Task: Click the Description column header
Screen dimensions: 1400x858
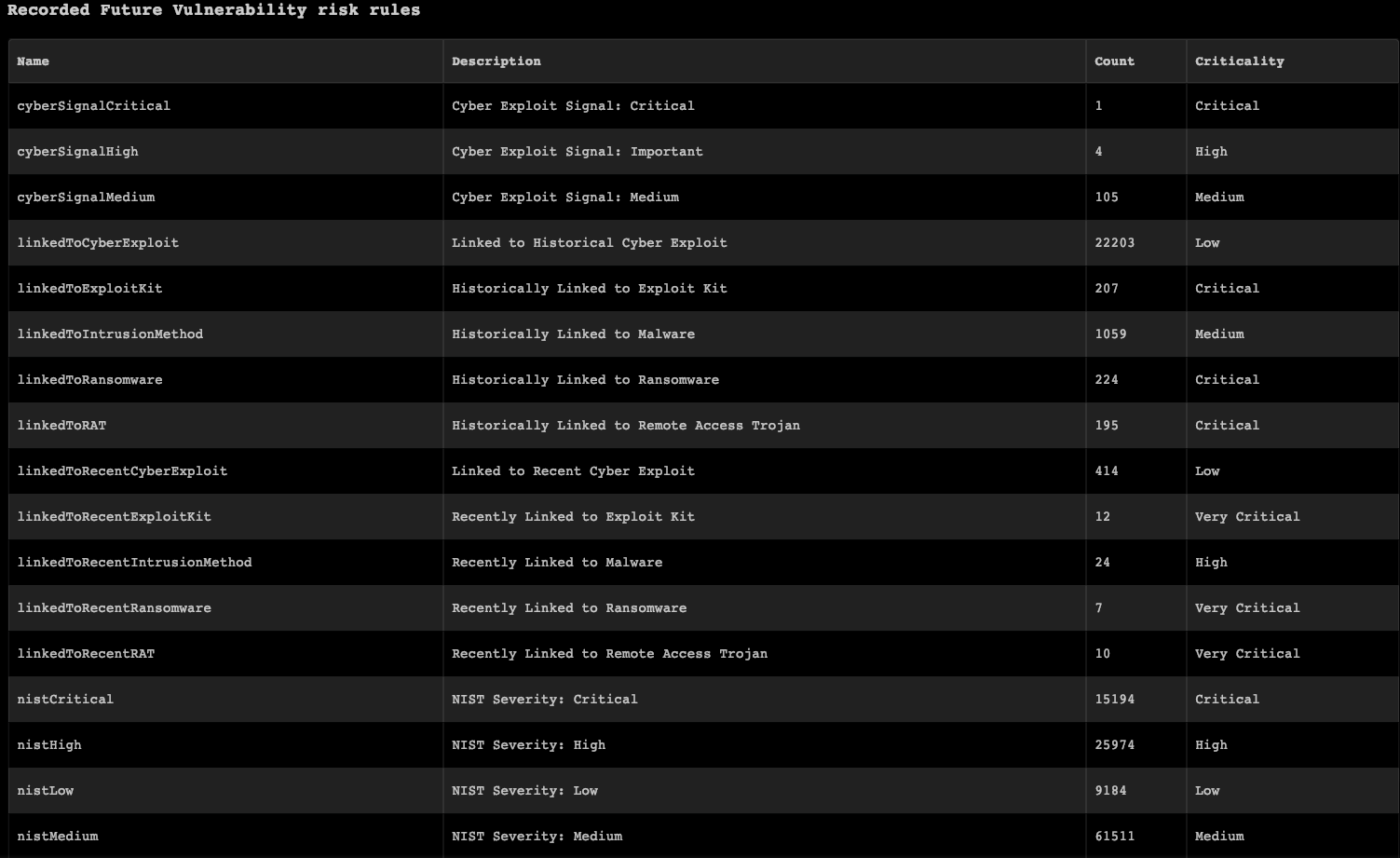Action: tap(496, 61)
